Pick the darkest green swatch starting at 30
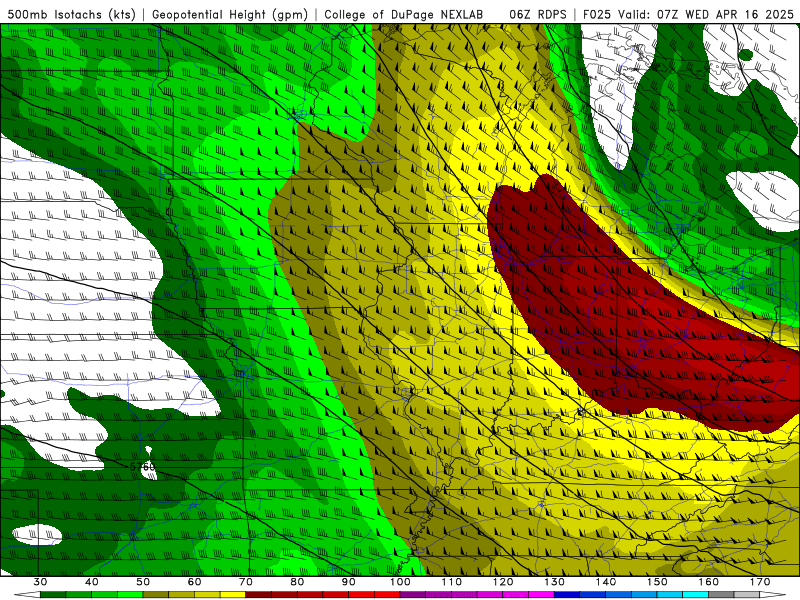The image size is (800, 600). 53,594
